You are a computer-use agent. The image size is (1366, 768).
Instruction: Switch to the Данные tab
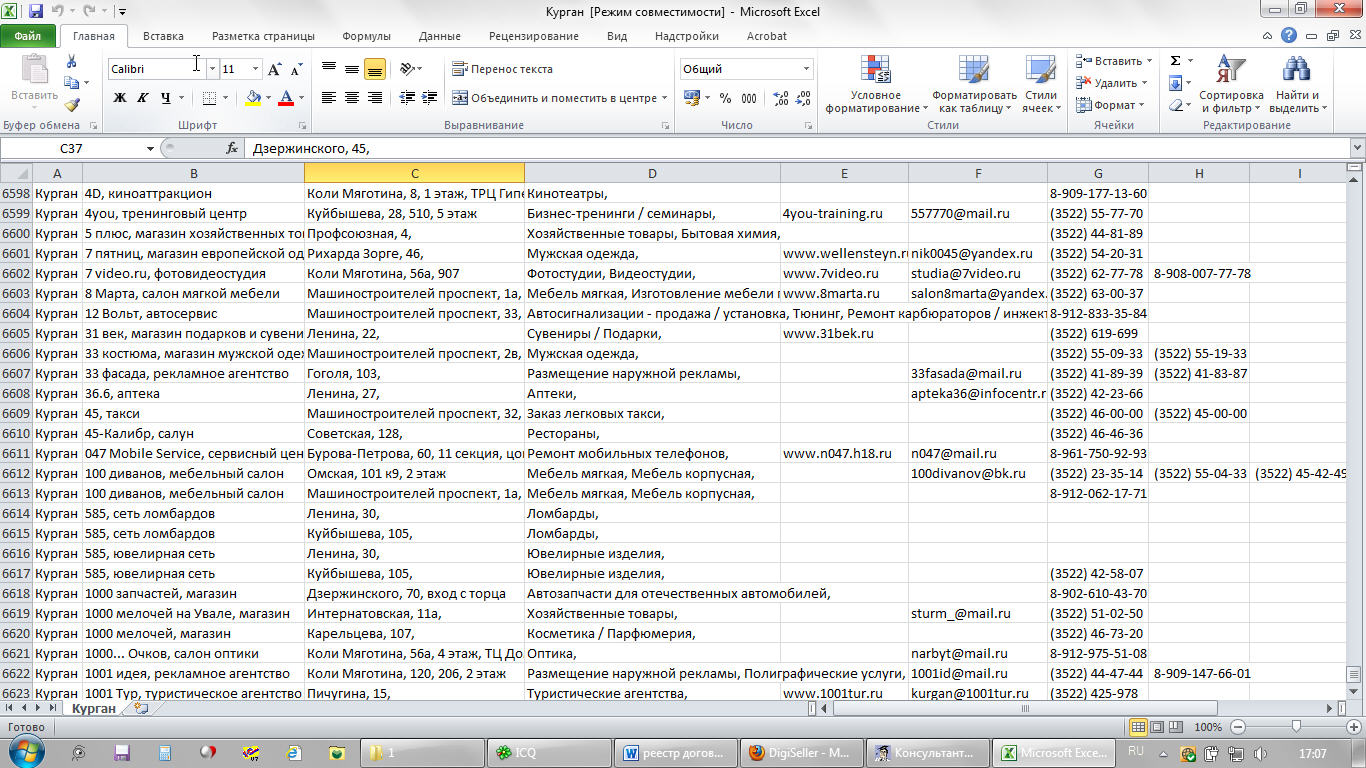[x=440, y=36]
